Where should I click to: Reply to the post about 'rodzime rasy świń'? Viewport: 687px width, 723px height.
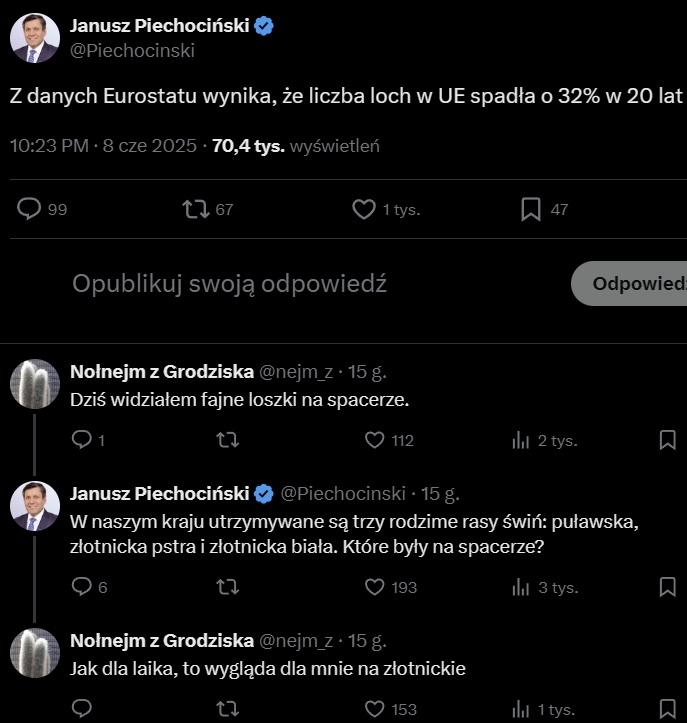[82, 587]
